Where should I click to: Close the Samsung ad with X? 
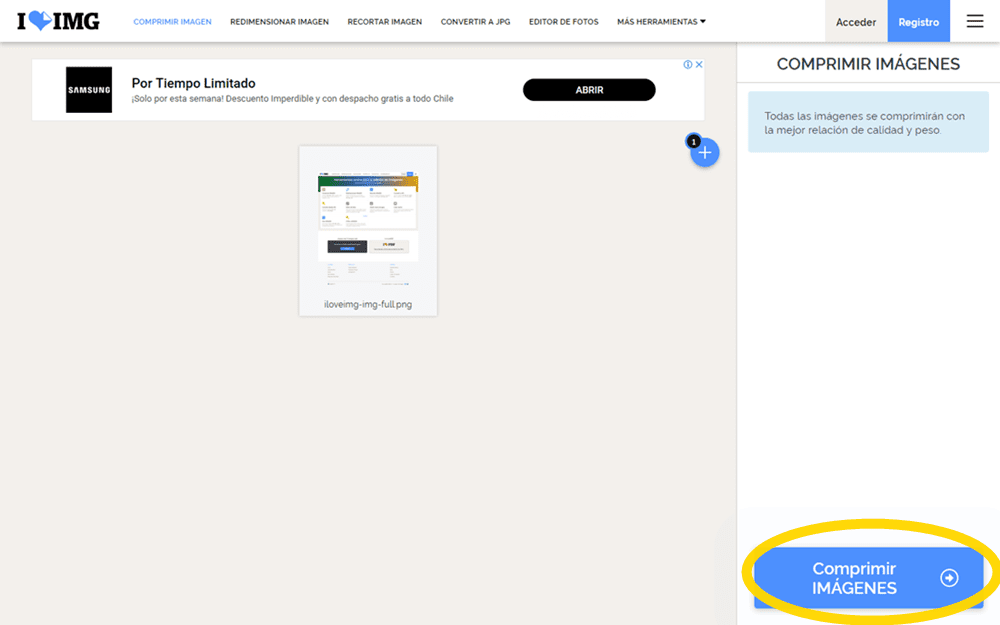pyautogui.click(x=699, y=65)
